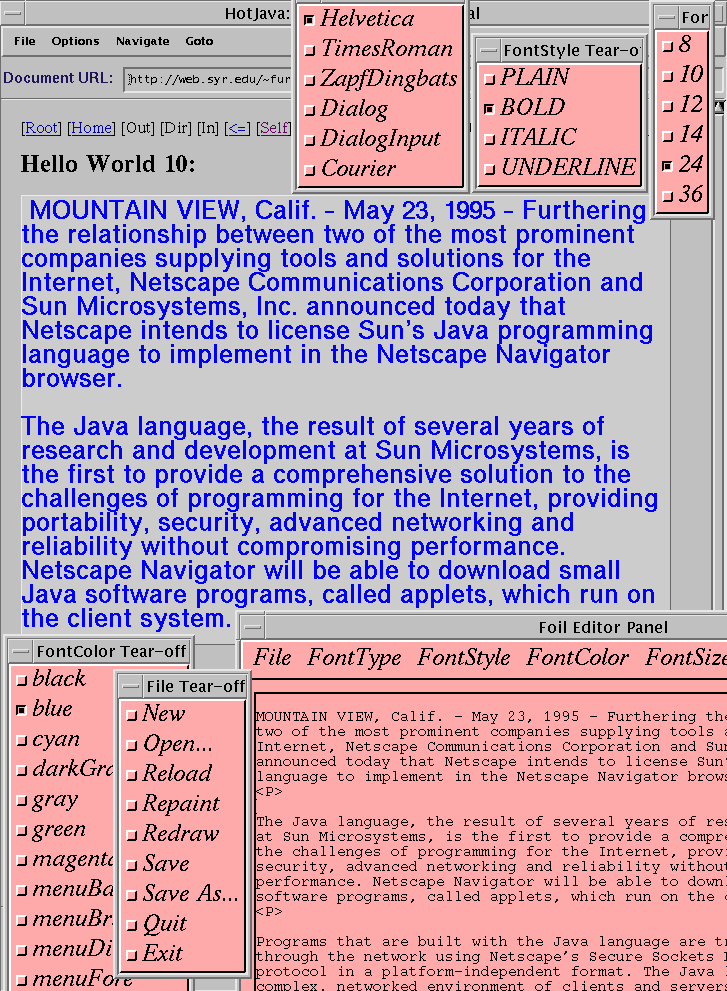Pick ZapfDingbats font type
Screen dimensions: 727x991
pos(380,78)
